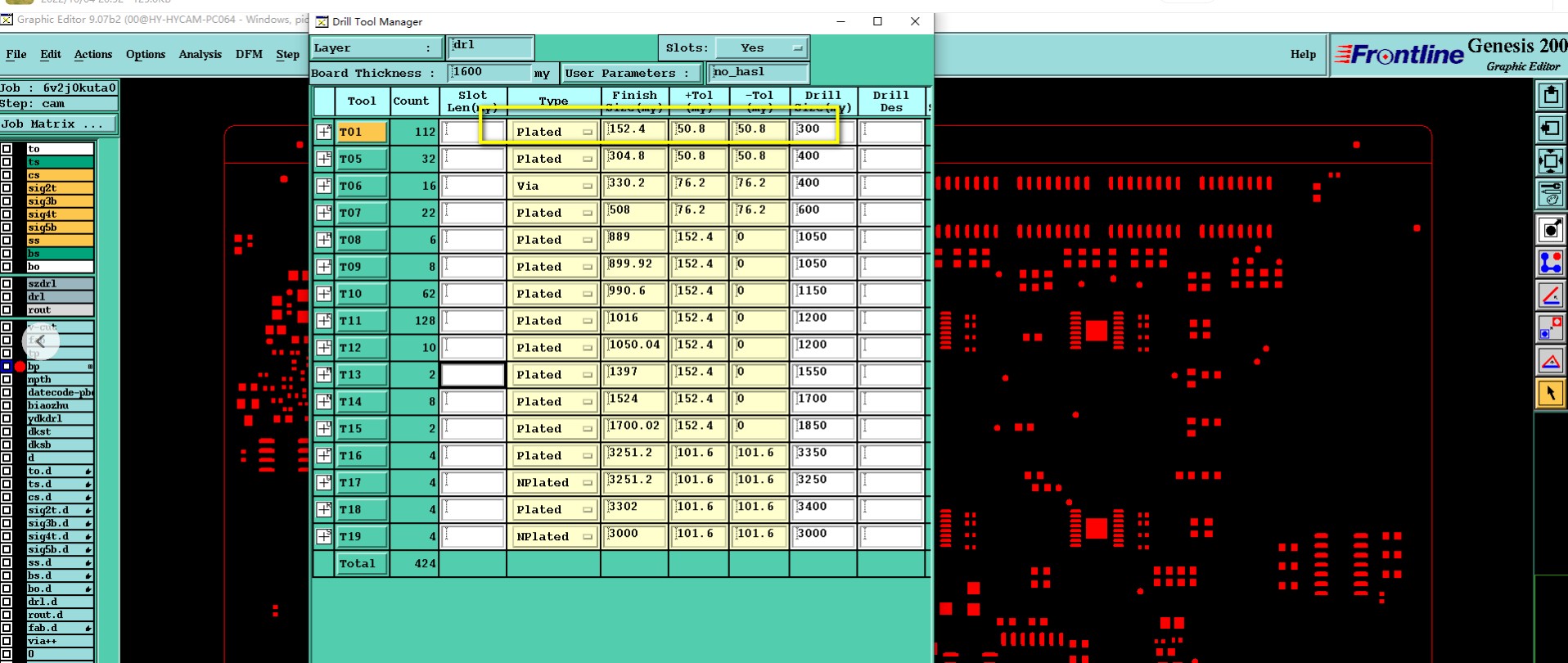Screen dimensions: 1568x663
Task: Open the Help menu
Action: click(1304, 55)
